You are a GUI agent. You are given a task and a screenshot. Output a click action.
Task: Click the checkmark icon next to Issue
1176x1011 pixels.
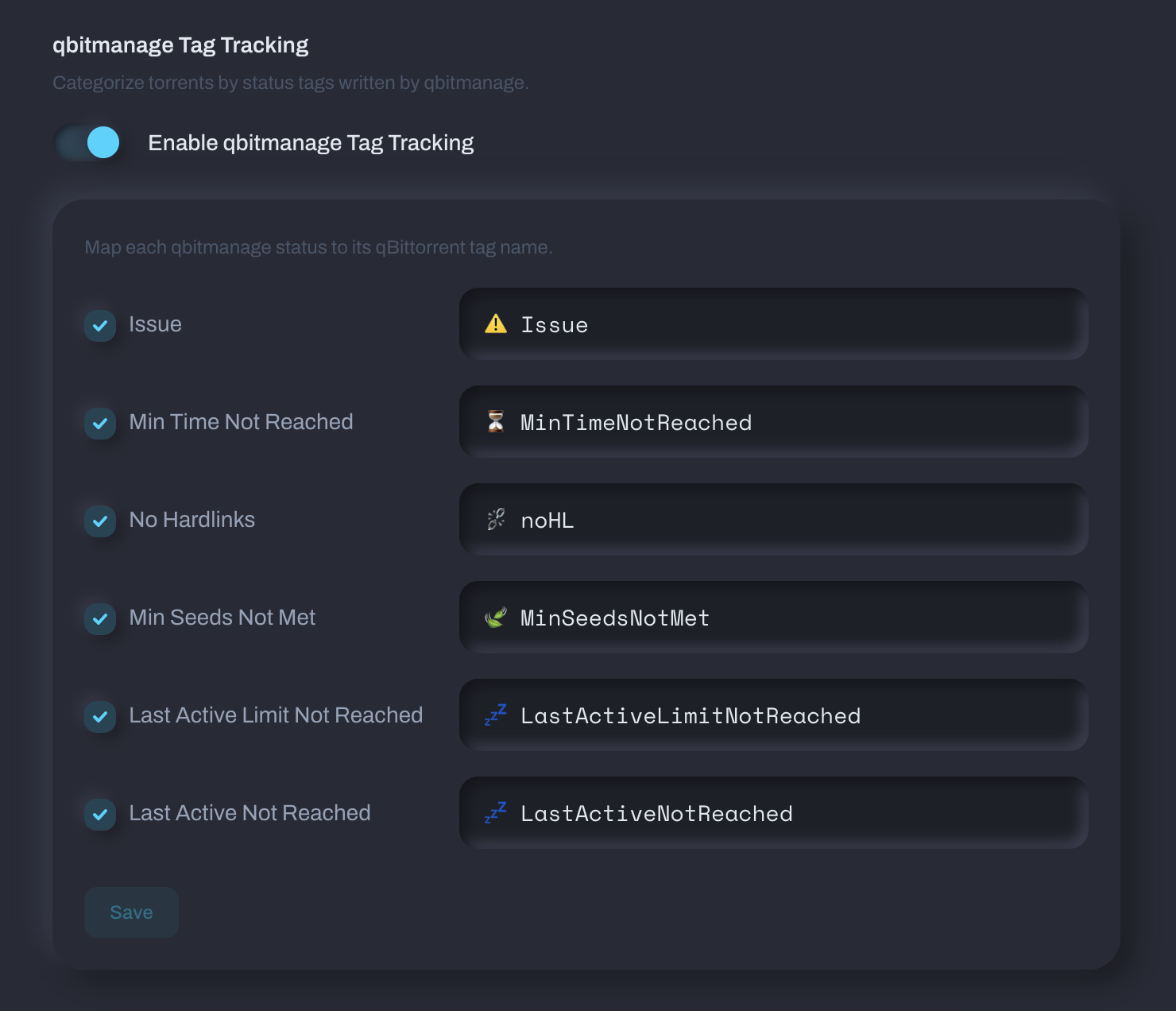pyautogui.click(x=99, y=326)
